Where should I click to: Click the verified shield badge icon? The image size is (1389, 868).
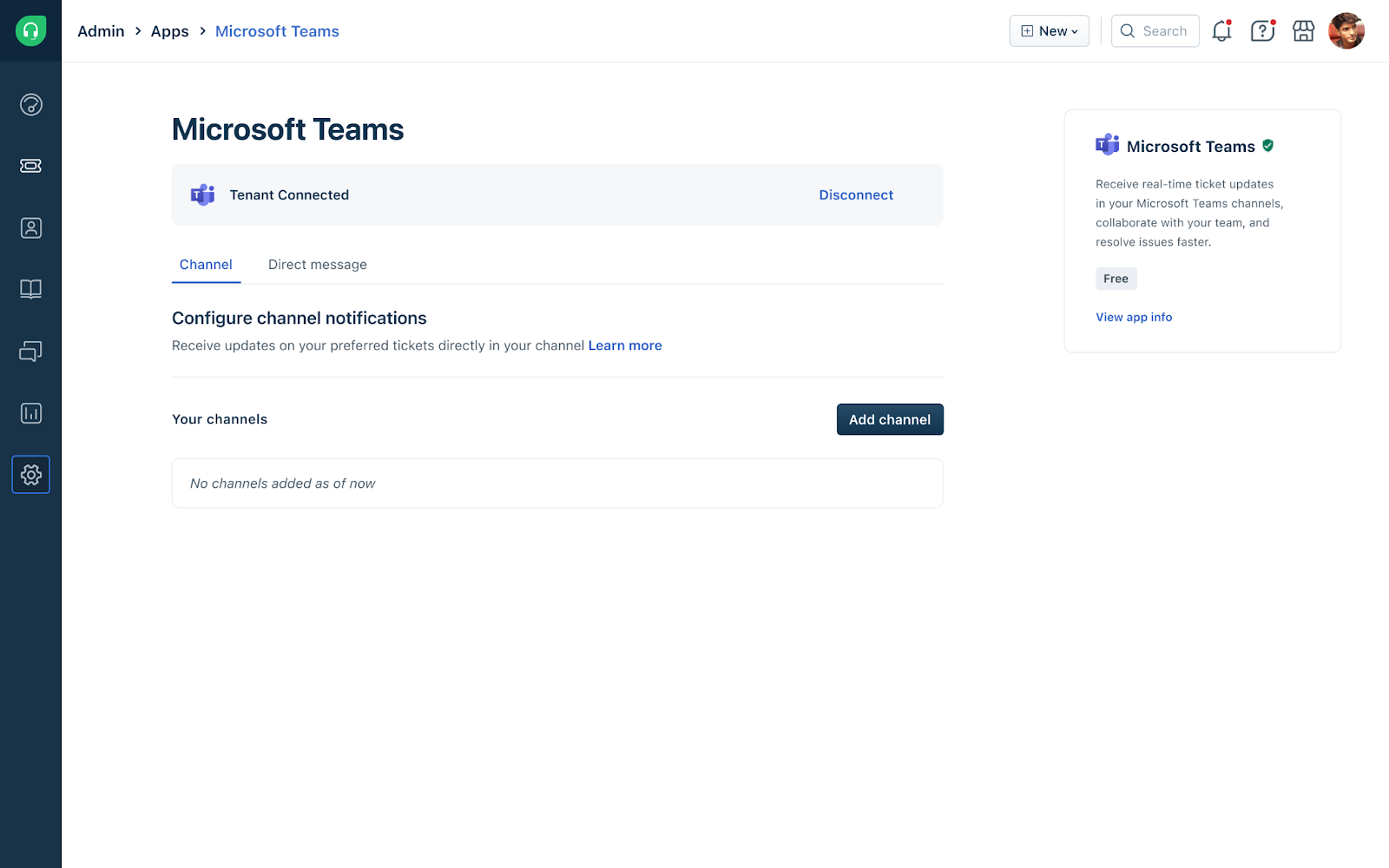pyautogui.click(x=1268, y=146)
